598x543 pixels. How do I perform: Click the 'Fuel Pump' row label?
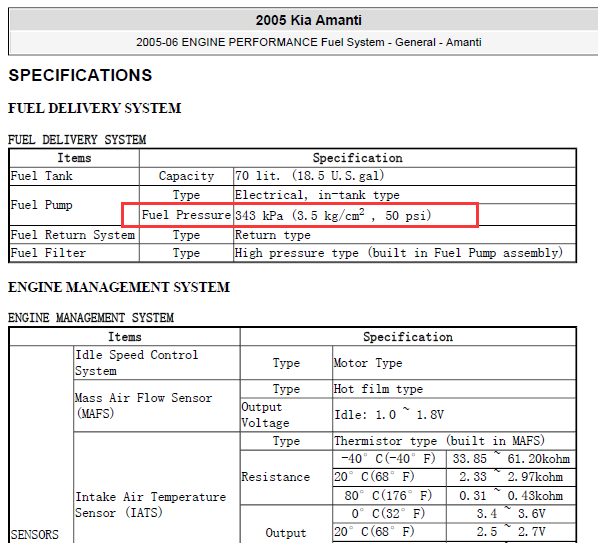click(x=42, y=205)
